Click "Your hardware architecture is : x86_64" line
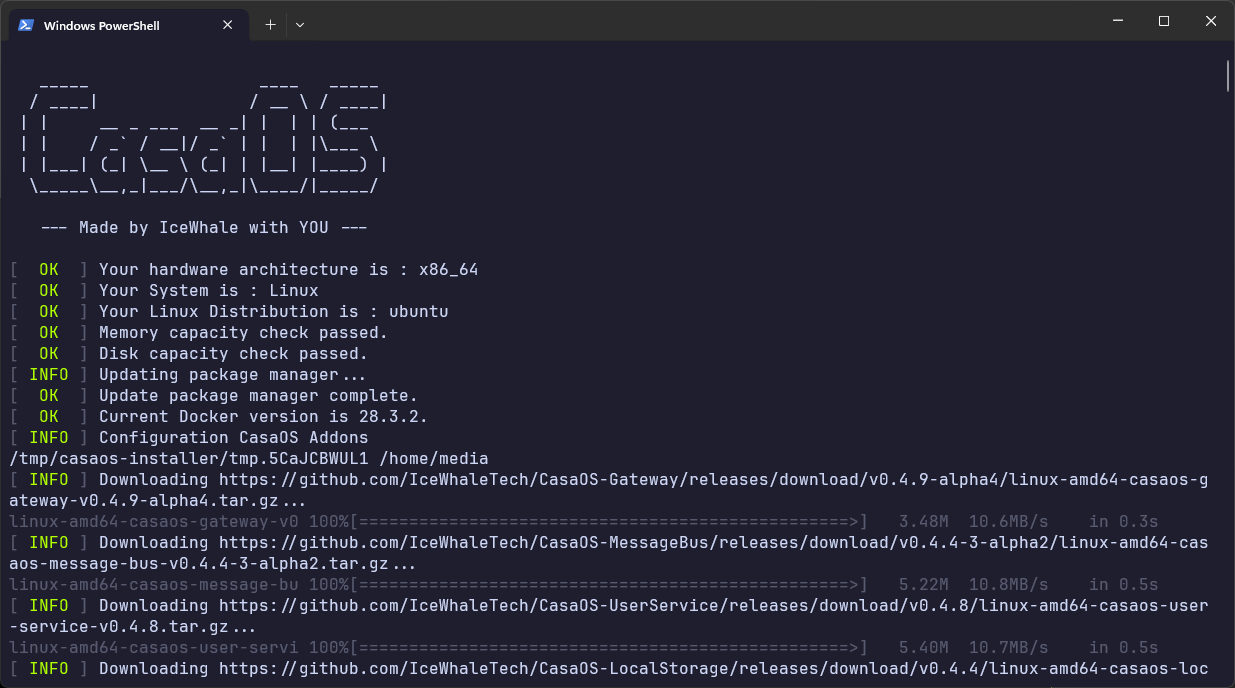This screenshot has width=1235, height=688. (x=289, y=270)
